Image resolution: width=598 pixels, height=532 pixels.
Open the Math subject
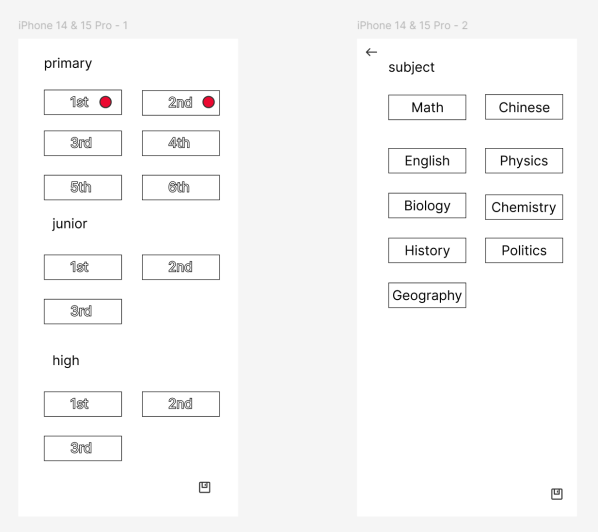click(x=427, y=107)
